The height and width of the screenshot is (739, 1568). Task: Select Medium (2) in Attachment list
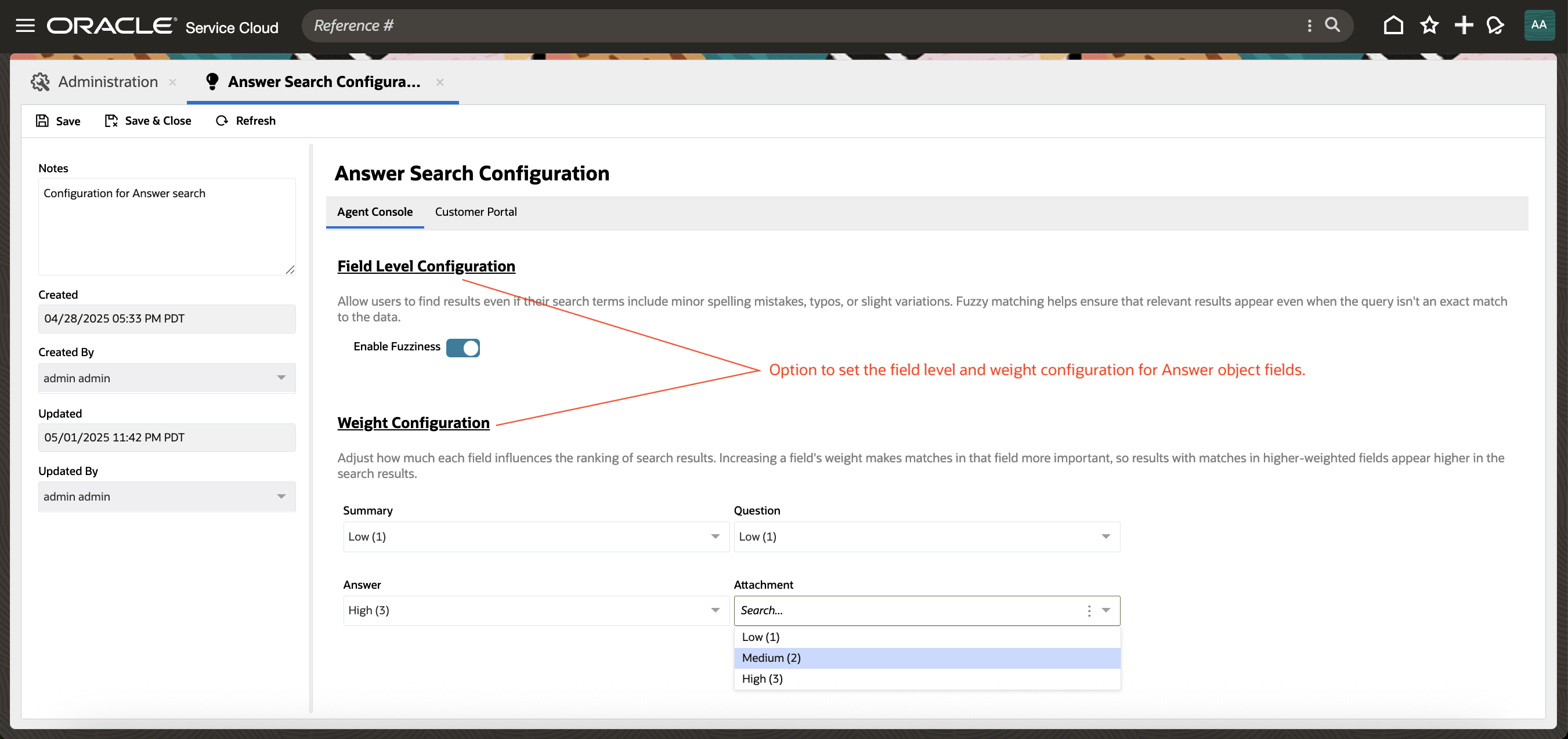click(927, 657)
